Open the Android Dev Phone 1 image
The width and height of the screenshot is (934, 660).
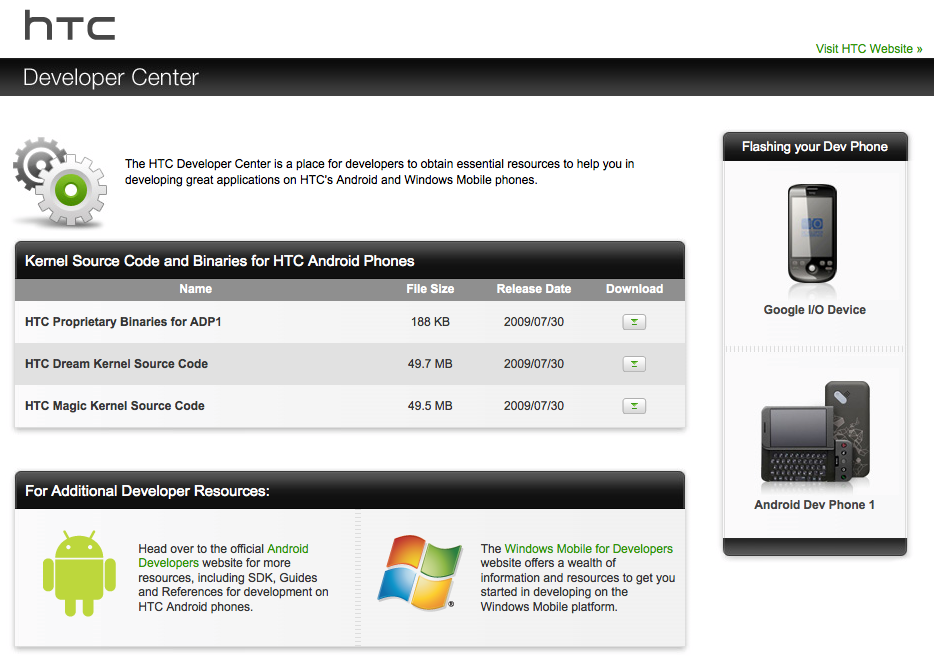814,432
